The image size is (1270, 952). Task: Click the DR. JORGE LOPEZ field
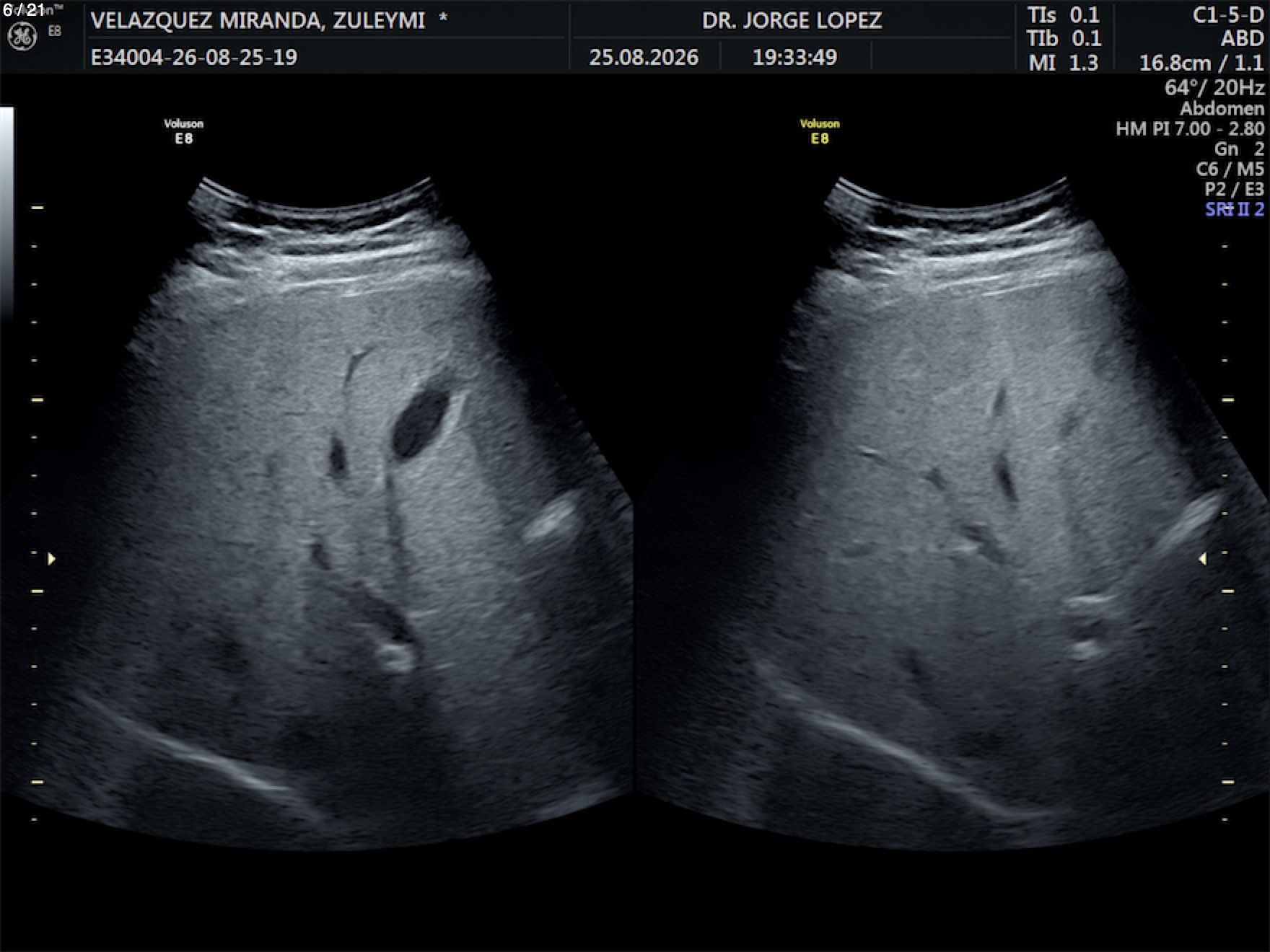792,20
